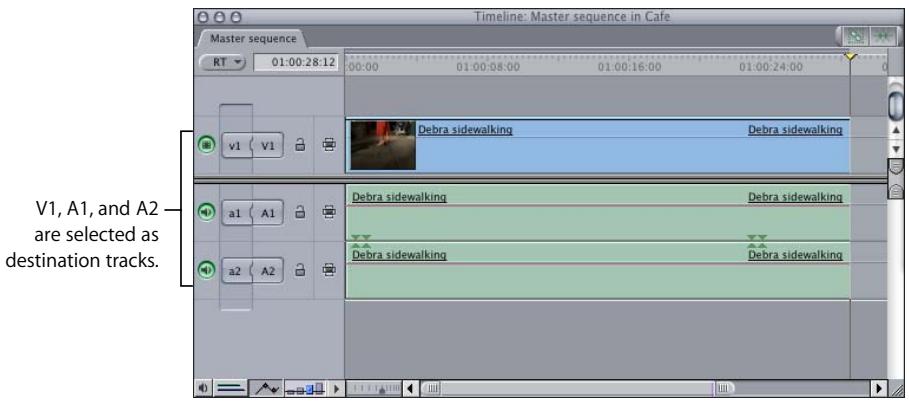Click the v1 source control
Screen dimensions: 909x401
pyautogui.click(x=235, y=145)
